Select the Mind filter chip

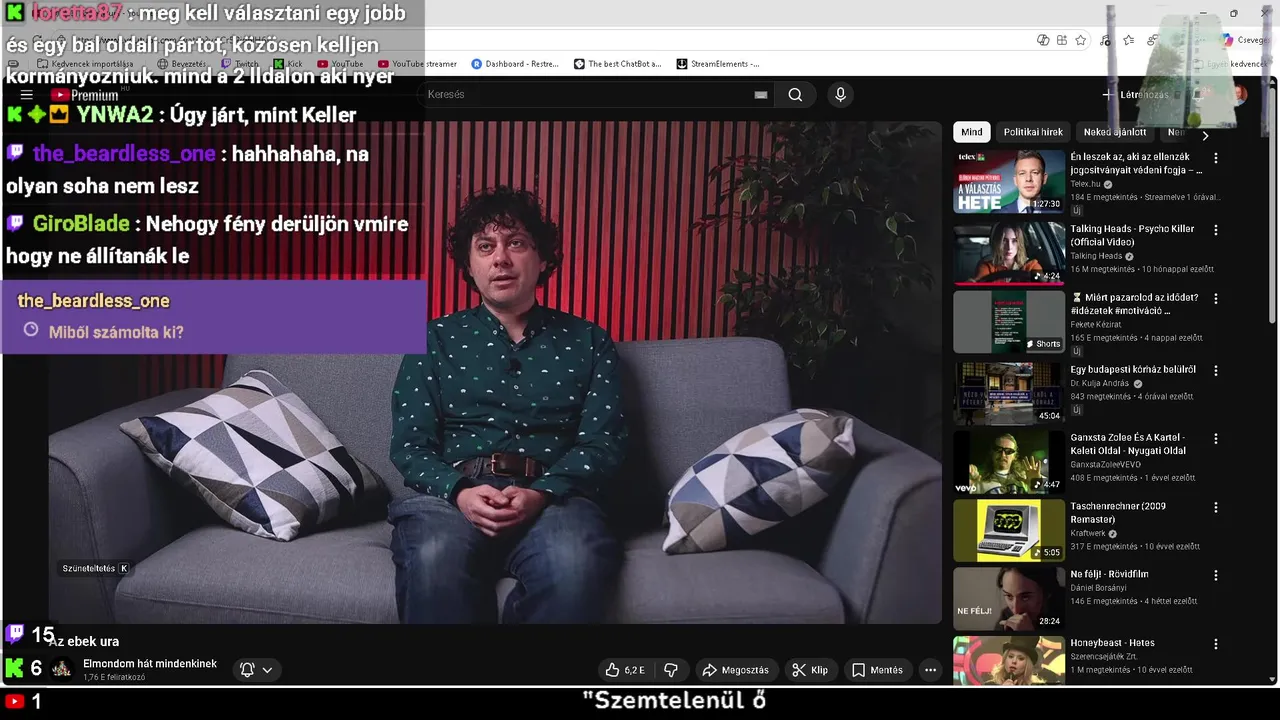point(971,132)
